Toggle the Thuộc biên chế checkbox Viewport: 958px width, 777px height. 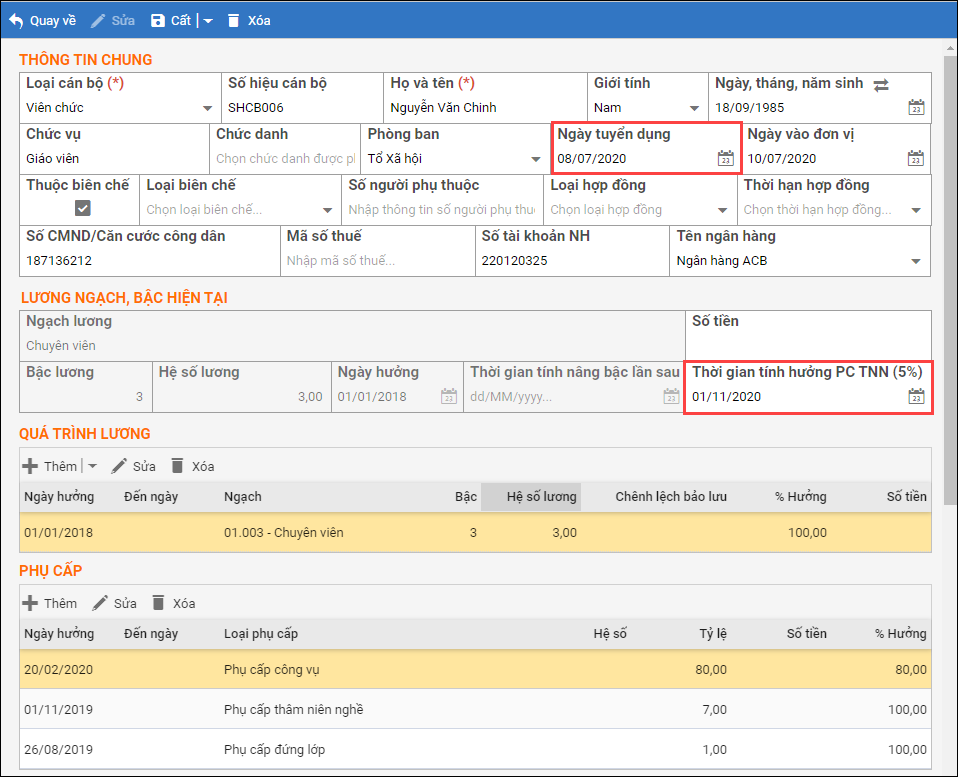tap(83, 208)
